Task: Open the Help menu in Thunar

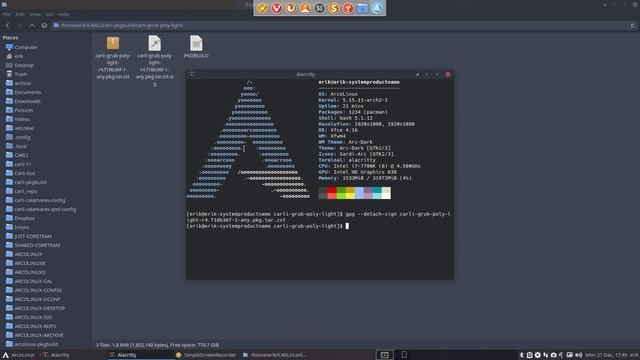Action: pyautogui.click(x=63, y=14)
